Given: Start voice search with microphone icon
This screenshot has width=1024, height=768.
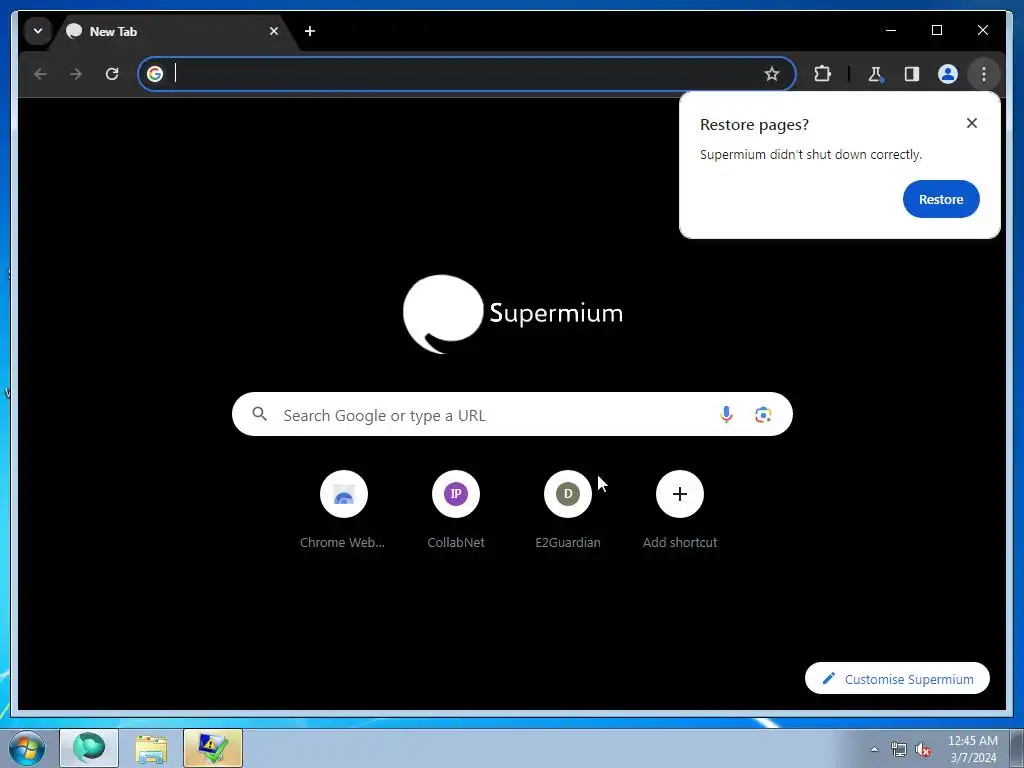Looking at the screenshot, I should point(726,414).
